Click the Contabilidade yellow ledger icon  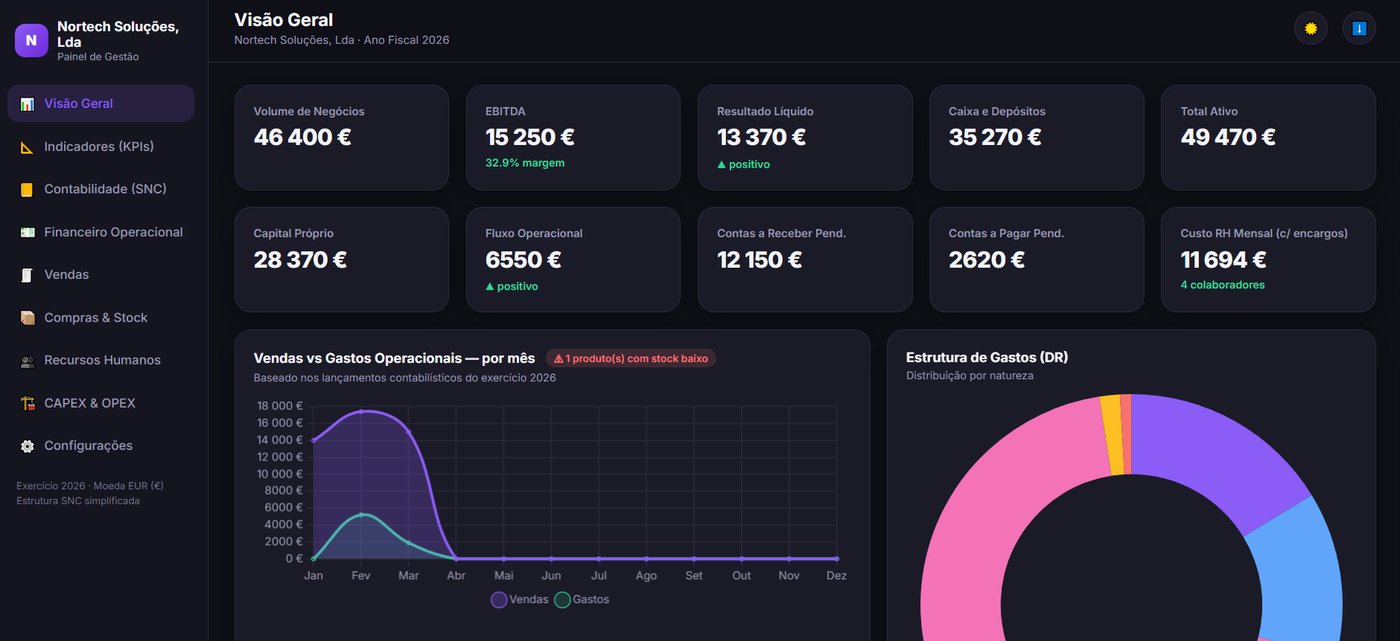point(27,190)
